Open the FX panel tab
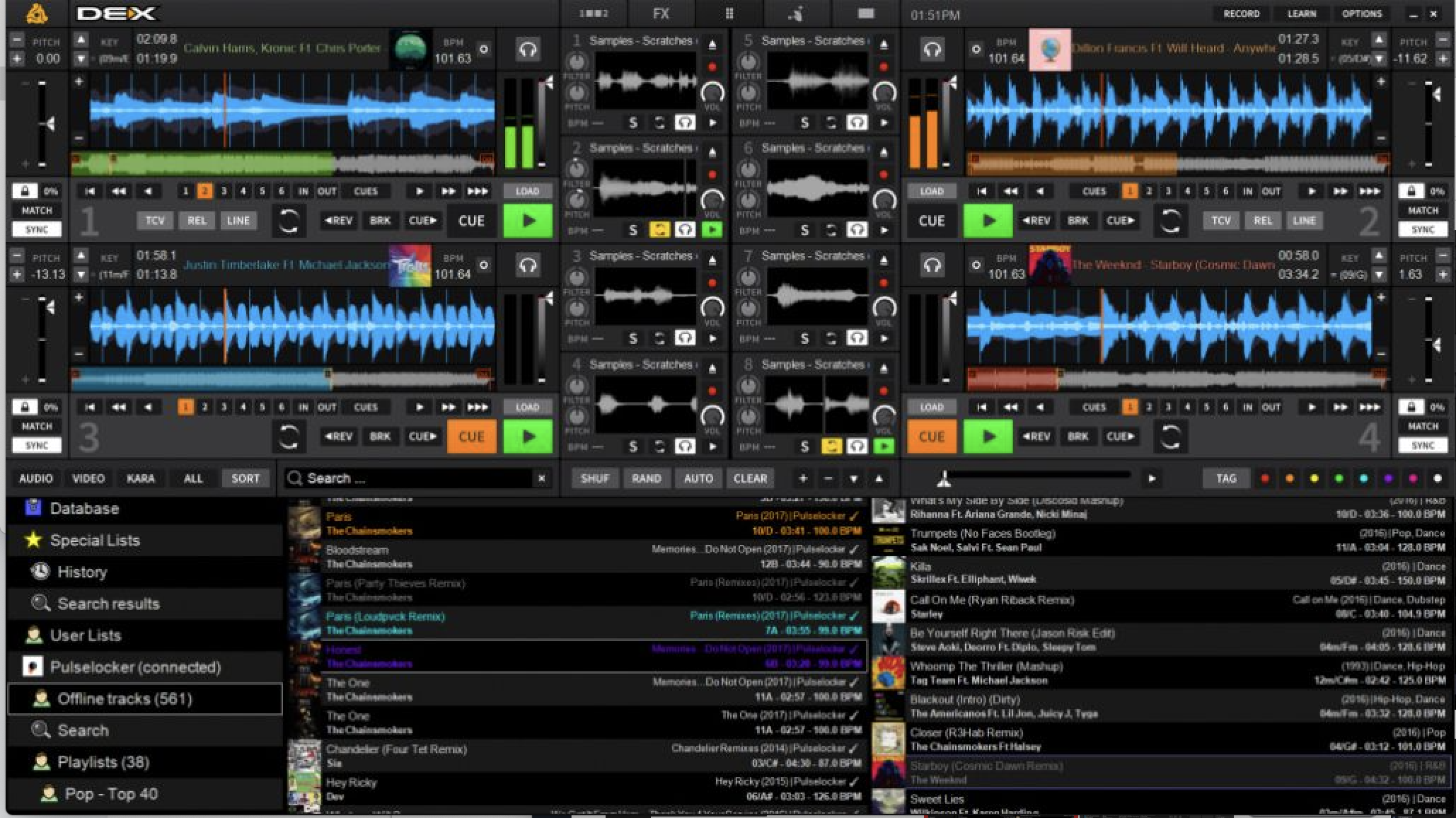Screen dimensions: 1456x818 pos(661,13)
